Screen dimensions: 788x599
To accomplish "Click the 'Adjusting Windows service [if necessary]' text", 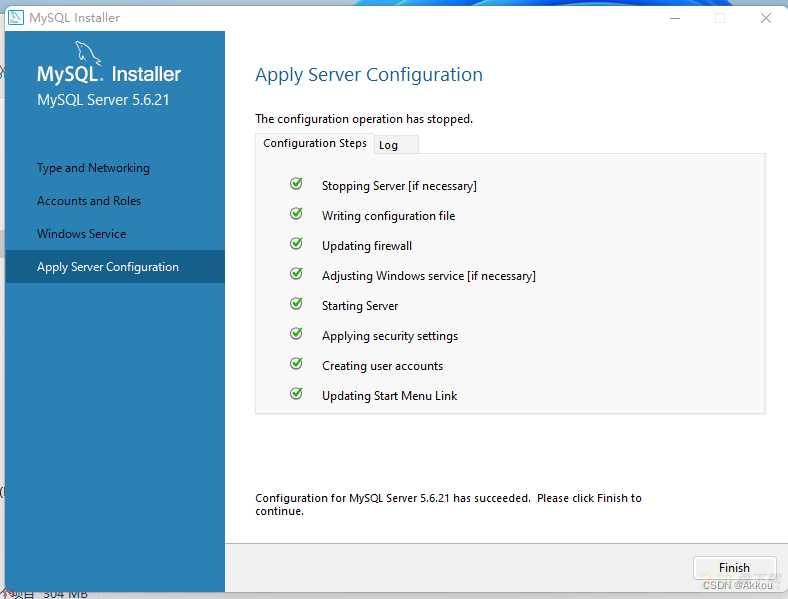I will pyautogui.click(x=429, y=276).
